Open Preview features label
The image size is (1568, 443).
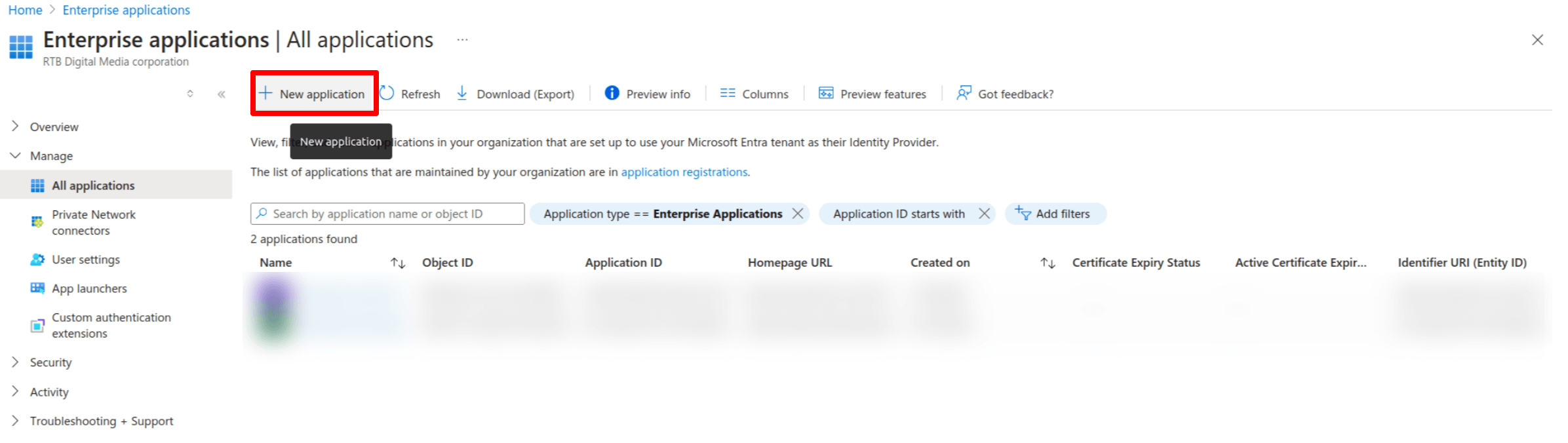pos(883,94)
